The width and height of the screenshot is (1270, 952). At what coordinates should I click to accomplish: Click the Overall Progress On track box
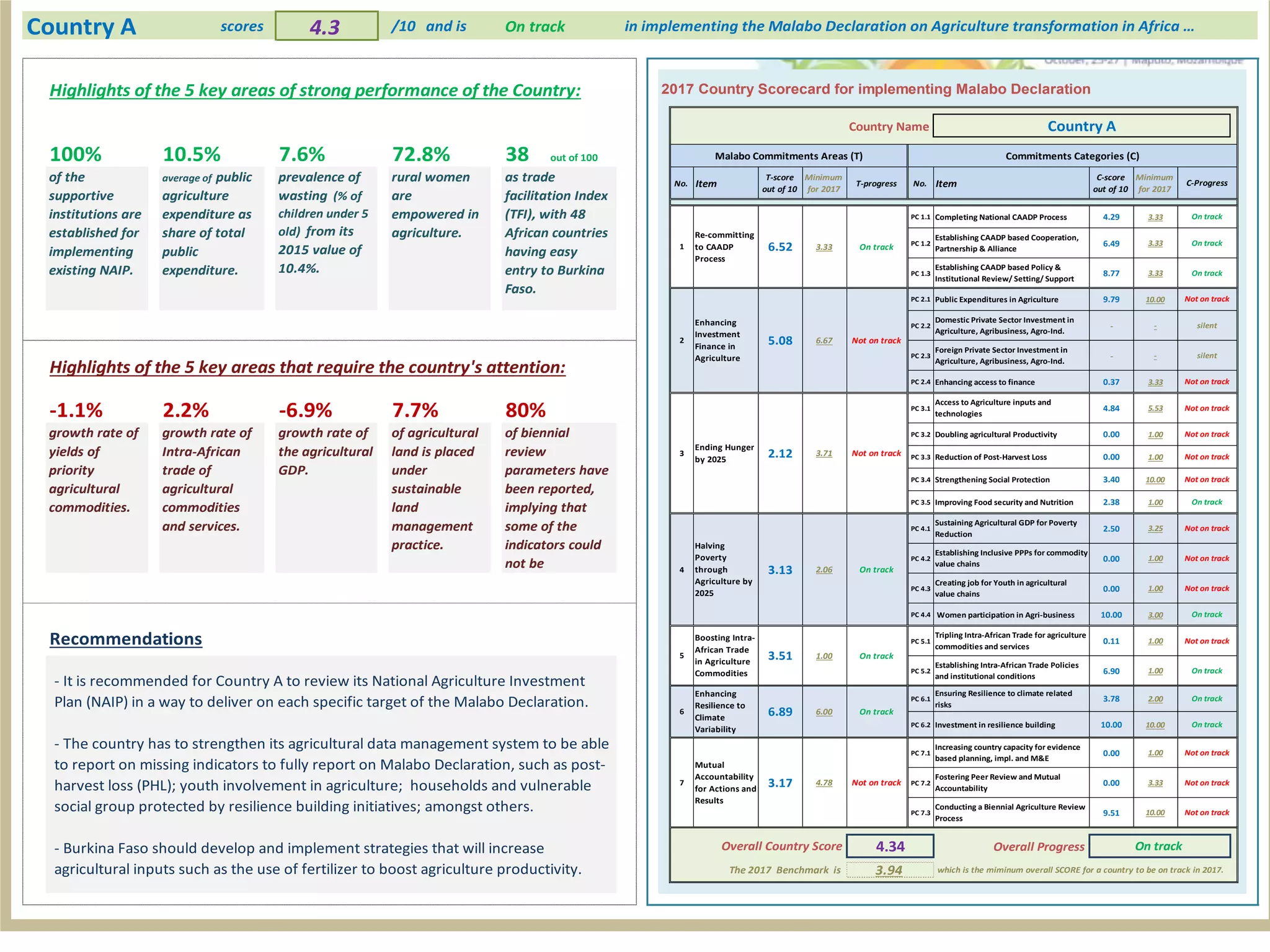click(1158, 846)
